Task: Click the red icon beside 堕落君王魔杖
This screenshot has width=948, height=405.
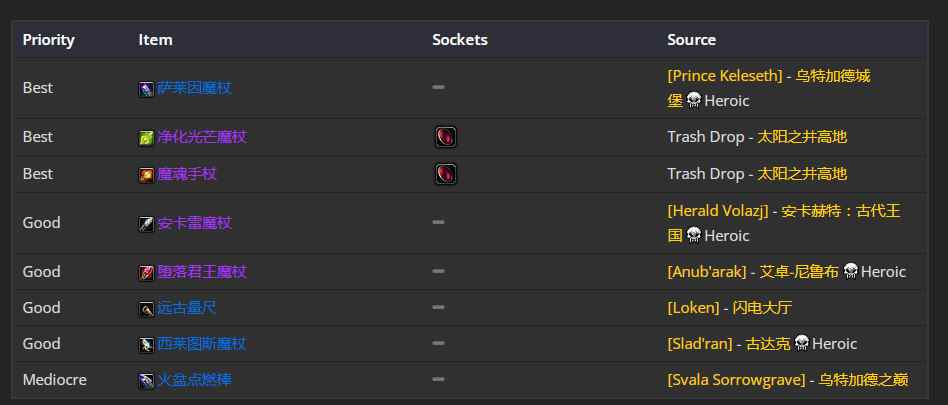Action: [x=146, y=273]
